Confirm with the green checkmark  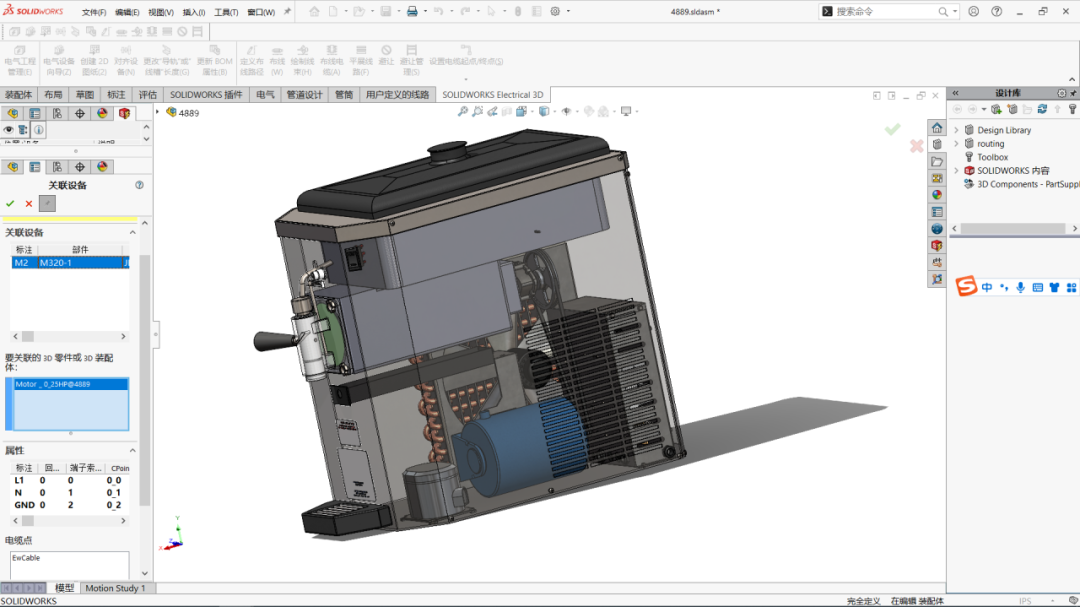click(x=12, y=201)
